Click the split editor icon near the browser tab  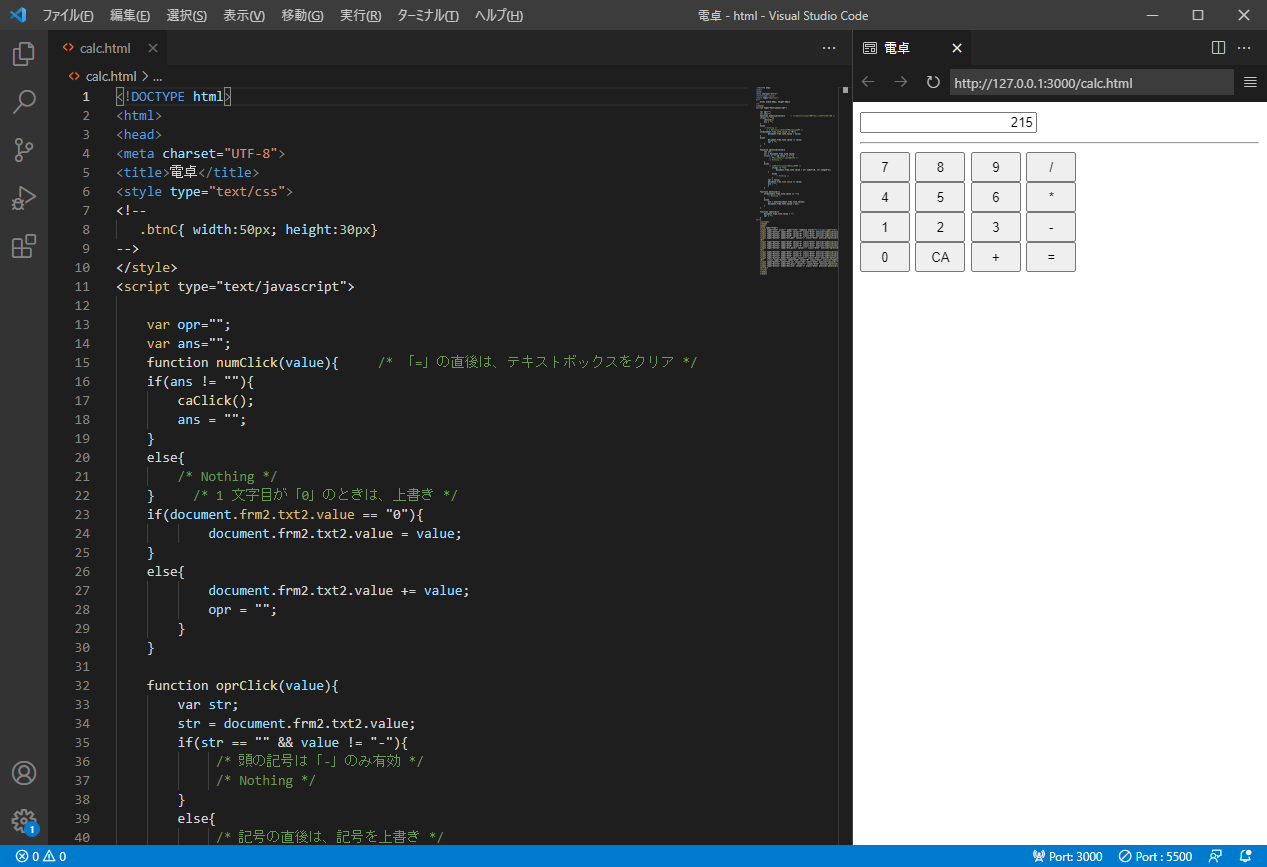(1217, 47)
